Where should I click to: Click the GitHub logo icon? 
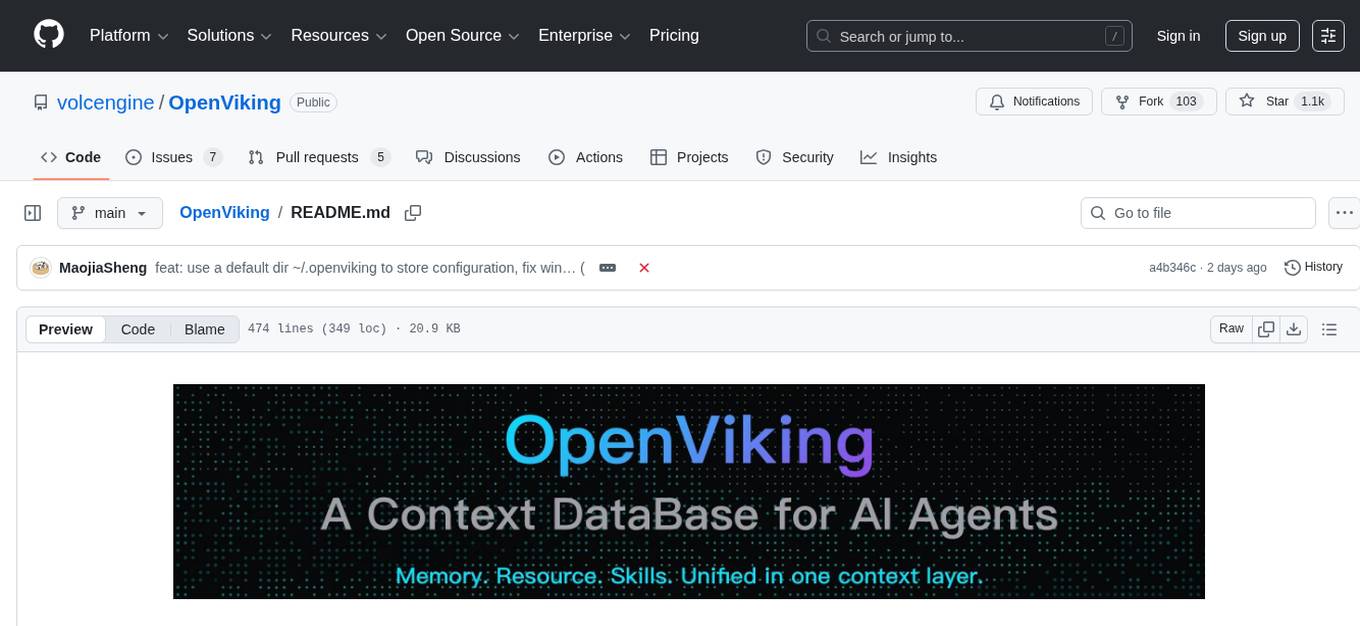pyautogui.click(x=48, y=35)
